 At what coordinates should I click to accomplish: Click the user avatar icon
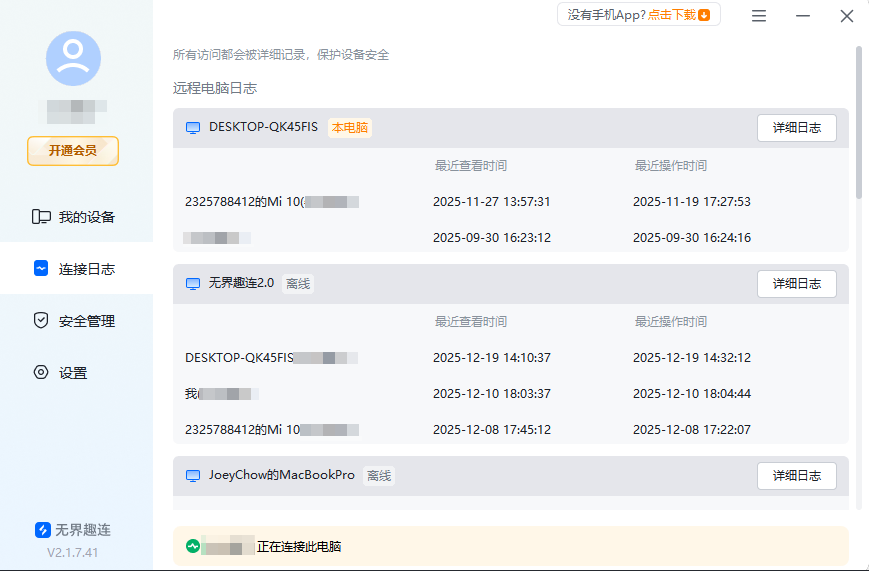[73, 58]
